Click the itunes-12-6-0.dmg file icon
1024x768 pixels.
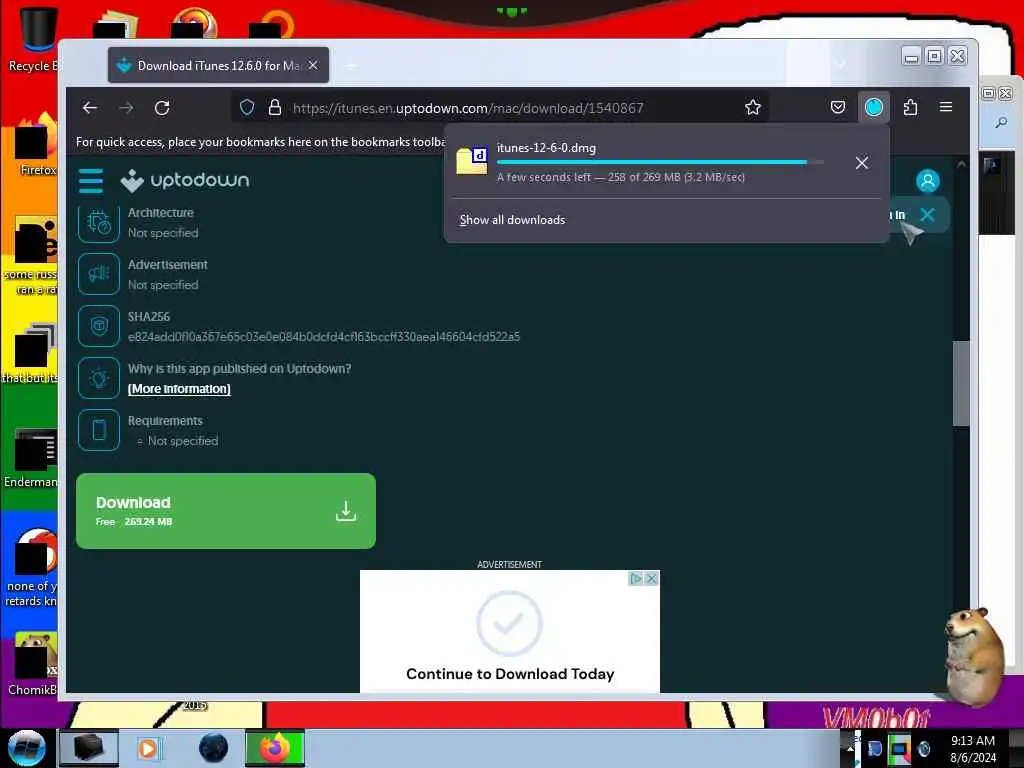[472, 161]
